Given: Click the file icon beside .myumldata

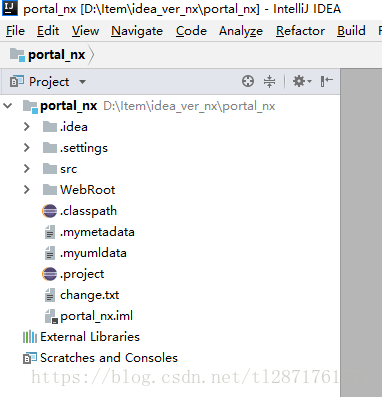Looking at the screenshot, I should pos(50,253).
